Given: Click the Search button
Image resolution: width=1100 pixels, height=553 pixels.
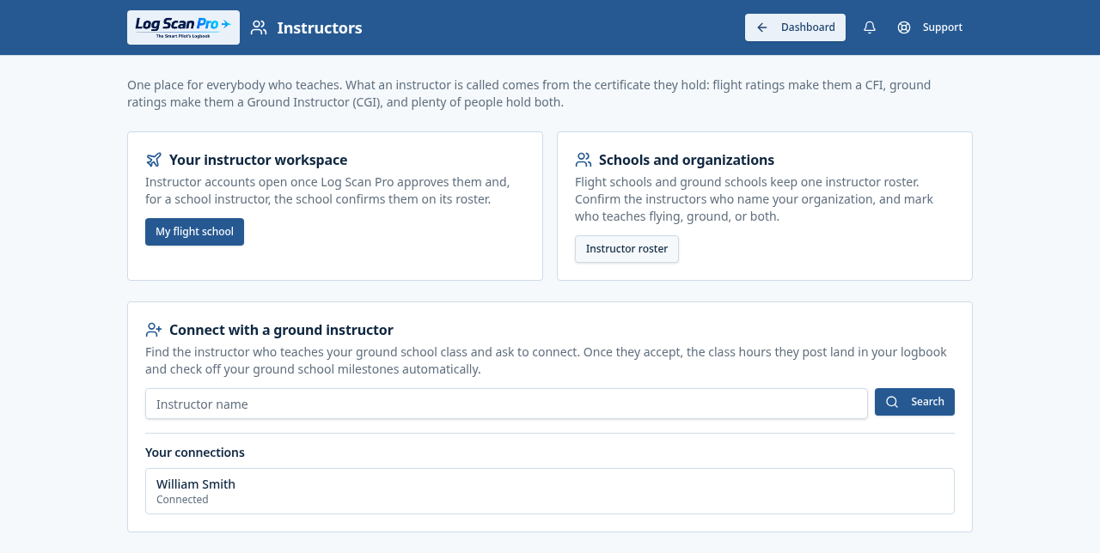Looking at the screenshot, I should (914, 402).
